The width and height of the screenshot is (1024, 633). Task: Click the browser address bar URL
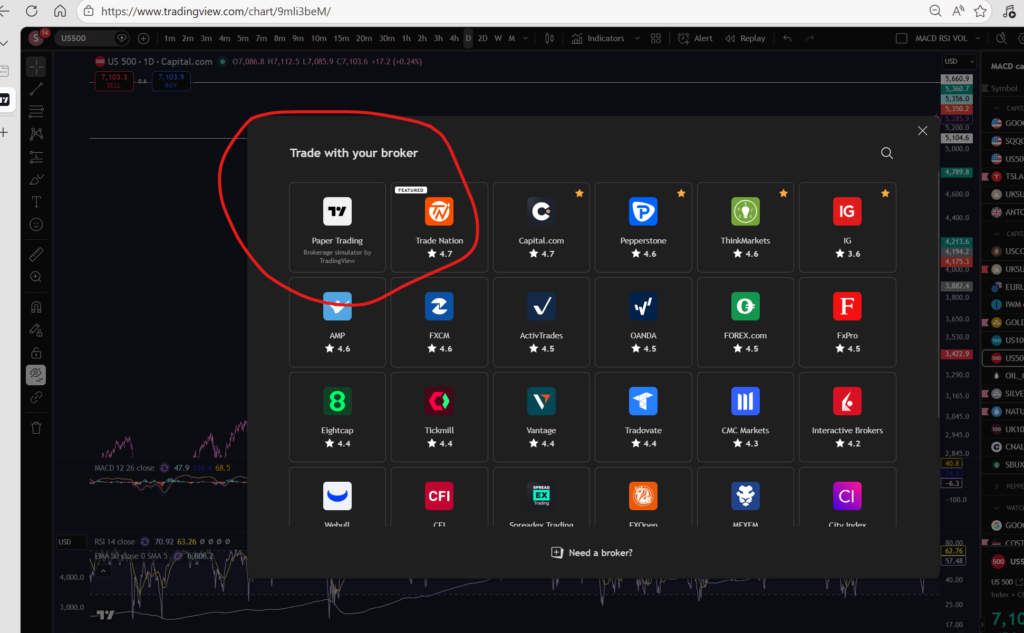[x=216, y=11]
